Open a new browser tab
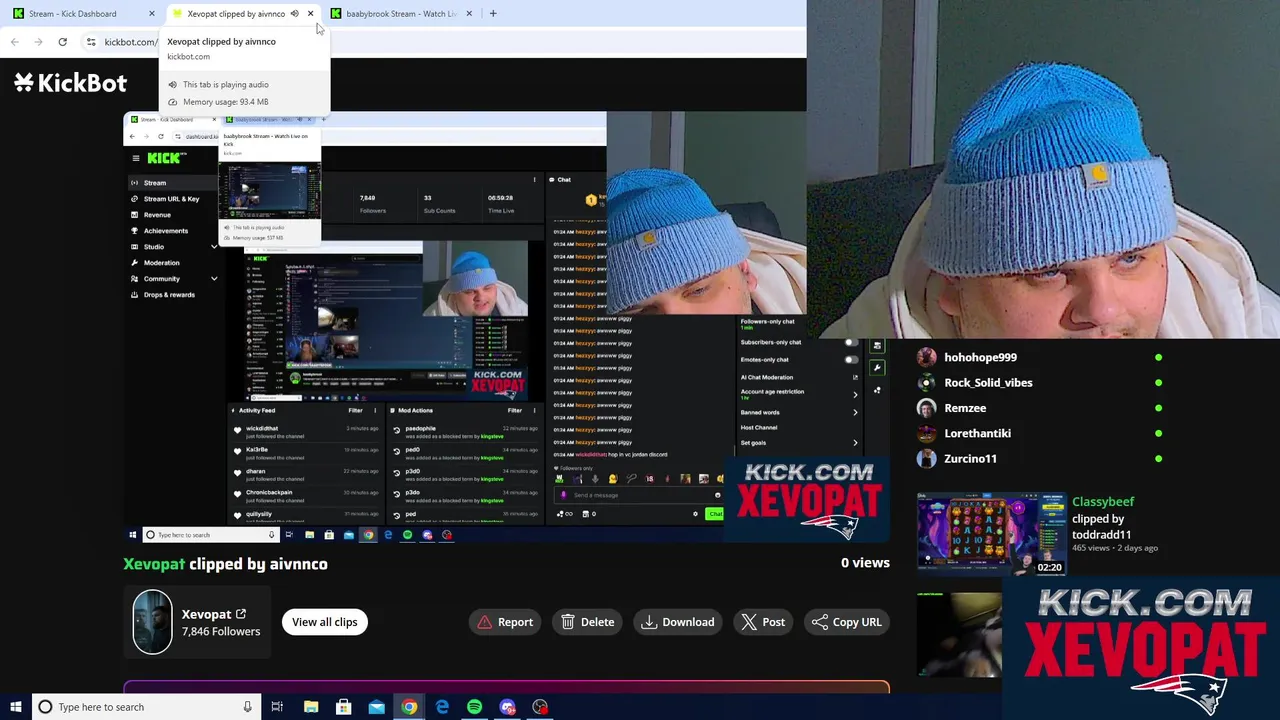1280x720 pixels. pyautogui.click(x=493, y=14)
